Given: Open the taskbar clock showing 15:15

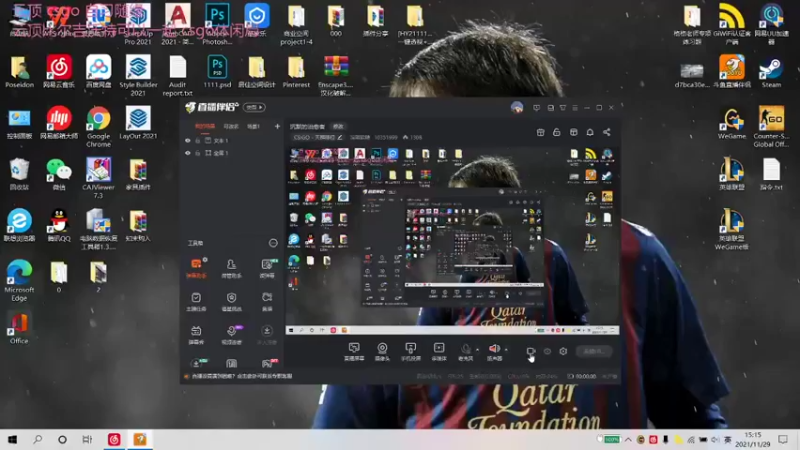Looking at the screenshot, I should 753,439.
